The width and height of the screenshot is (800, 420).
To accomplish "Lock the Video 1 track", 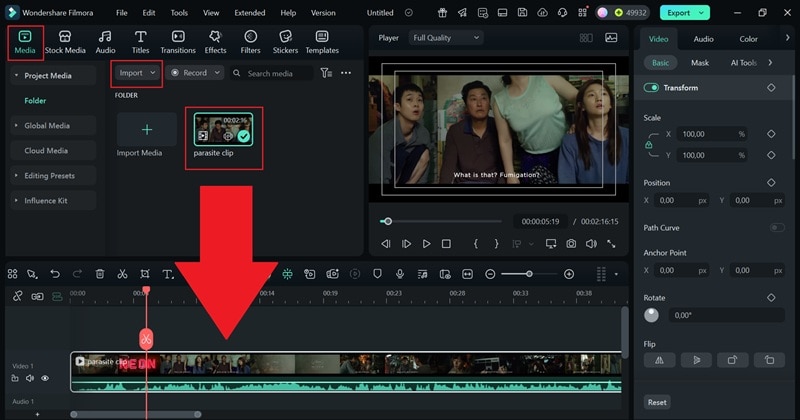I will tap(15, 378).
